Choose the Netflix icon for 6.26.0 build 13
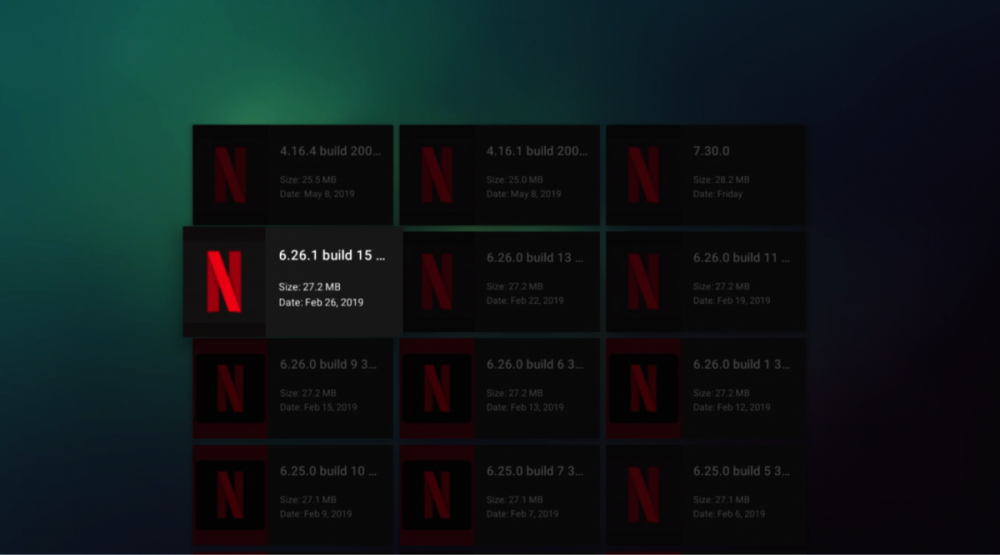1000x555 pixels. pyautogui.click(x=436, y=281)
